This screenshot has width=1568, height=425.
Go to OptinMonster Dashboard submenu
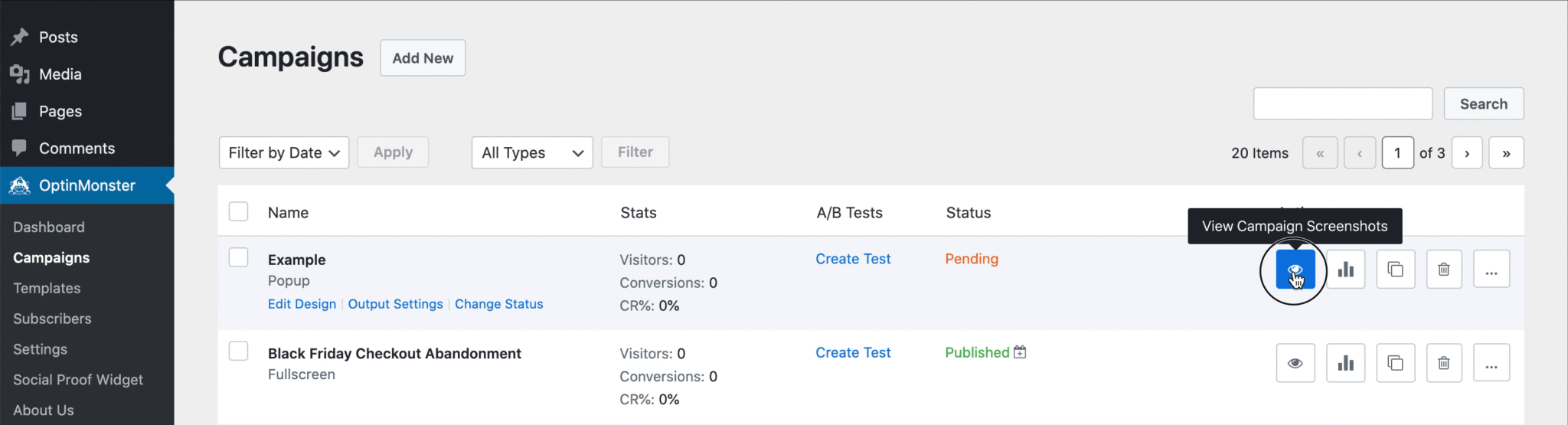coord(49,227)
